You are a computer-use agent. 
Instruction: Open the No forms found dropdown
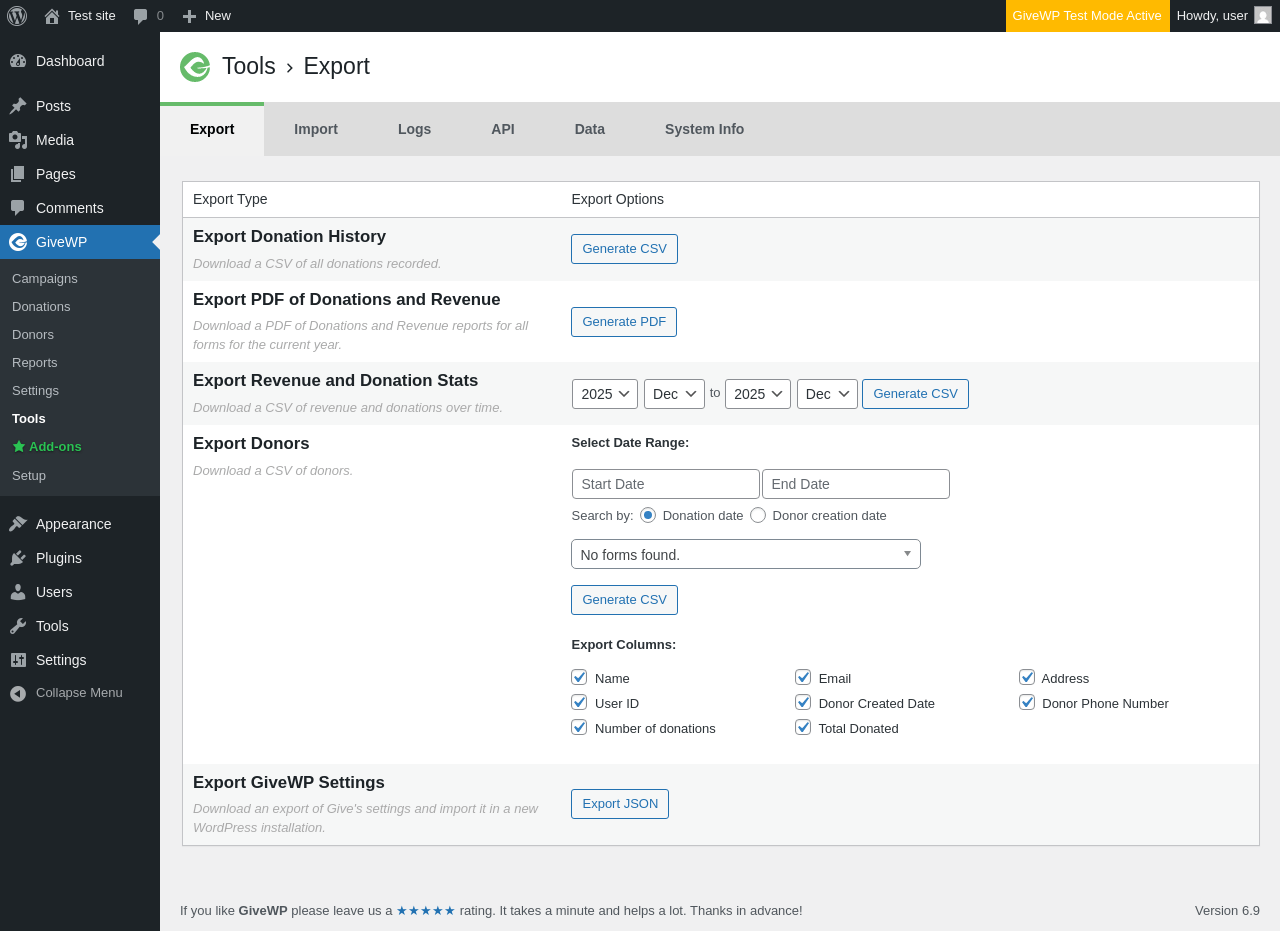[x=745, y=554]
